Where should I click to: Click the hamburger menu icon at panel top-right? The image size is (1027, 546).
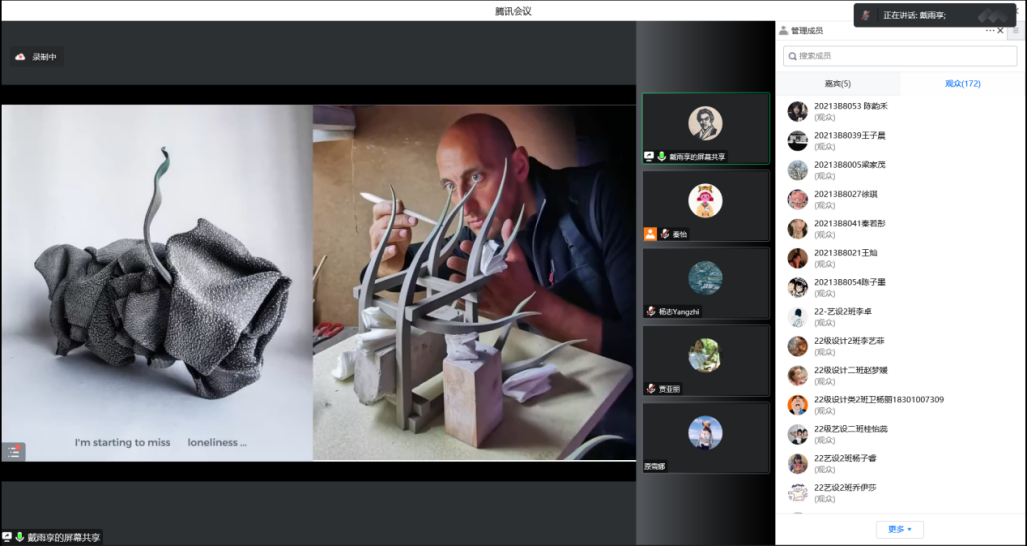pos(1016,31)
